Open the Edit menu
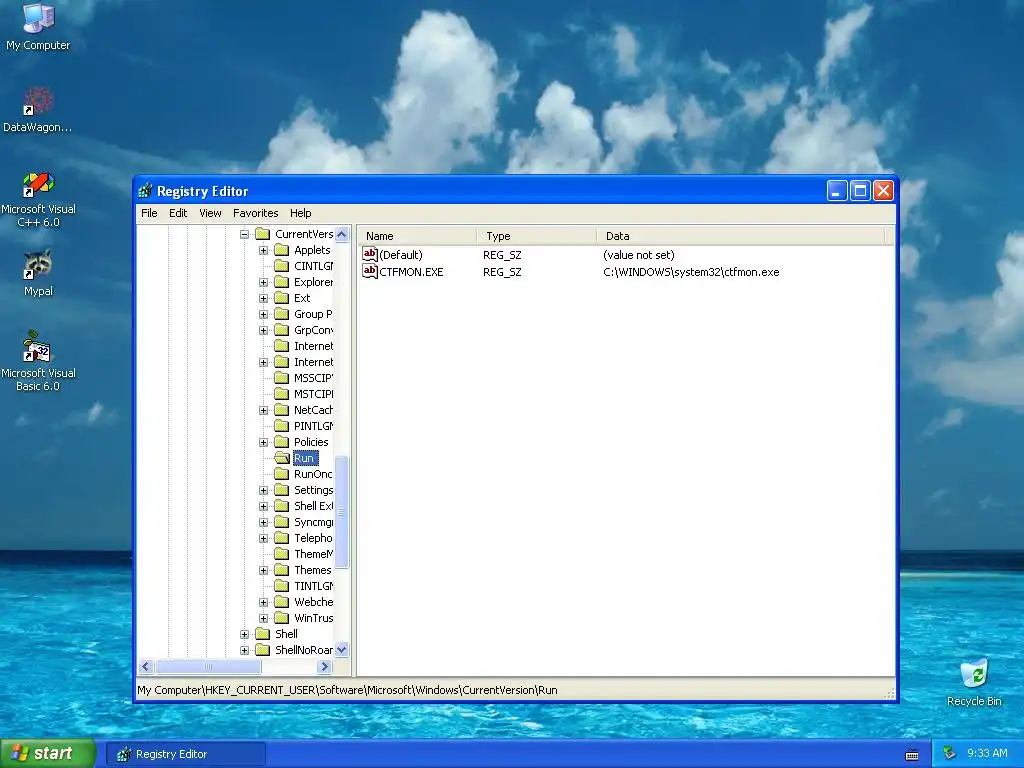1024x768 pixels. coord(178,213)
